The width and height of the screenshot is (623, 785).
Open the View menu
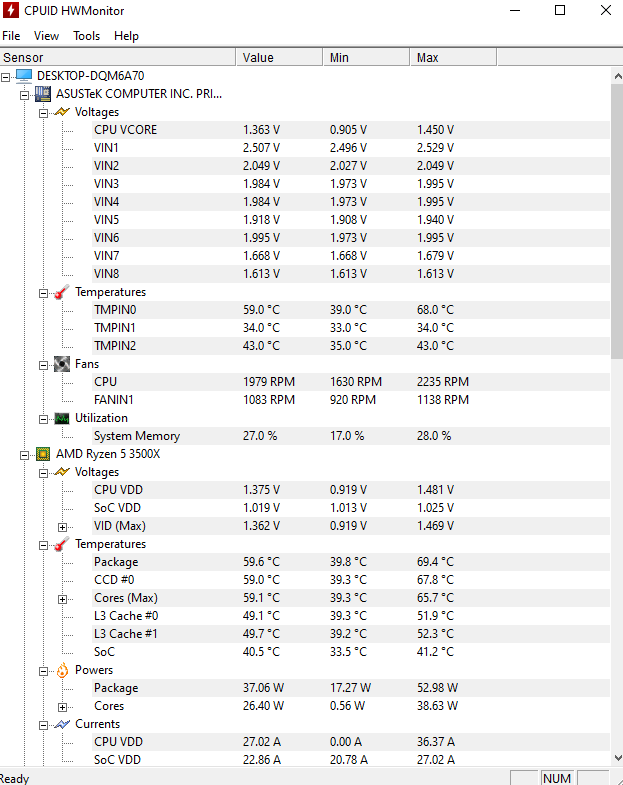[47, 36]
